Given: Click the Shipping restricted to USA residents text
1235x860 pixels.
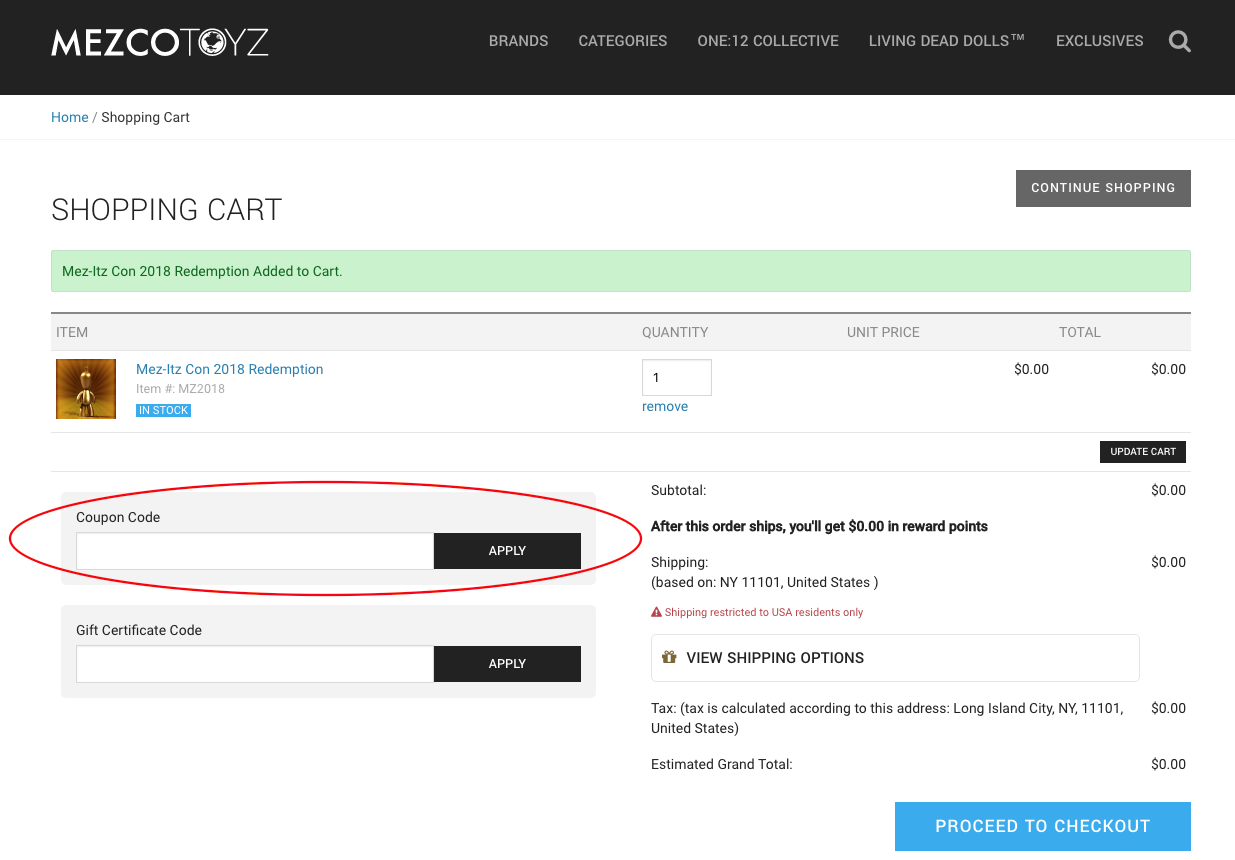Looking at the screenshot, I should (764, 612).
